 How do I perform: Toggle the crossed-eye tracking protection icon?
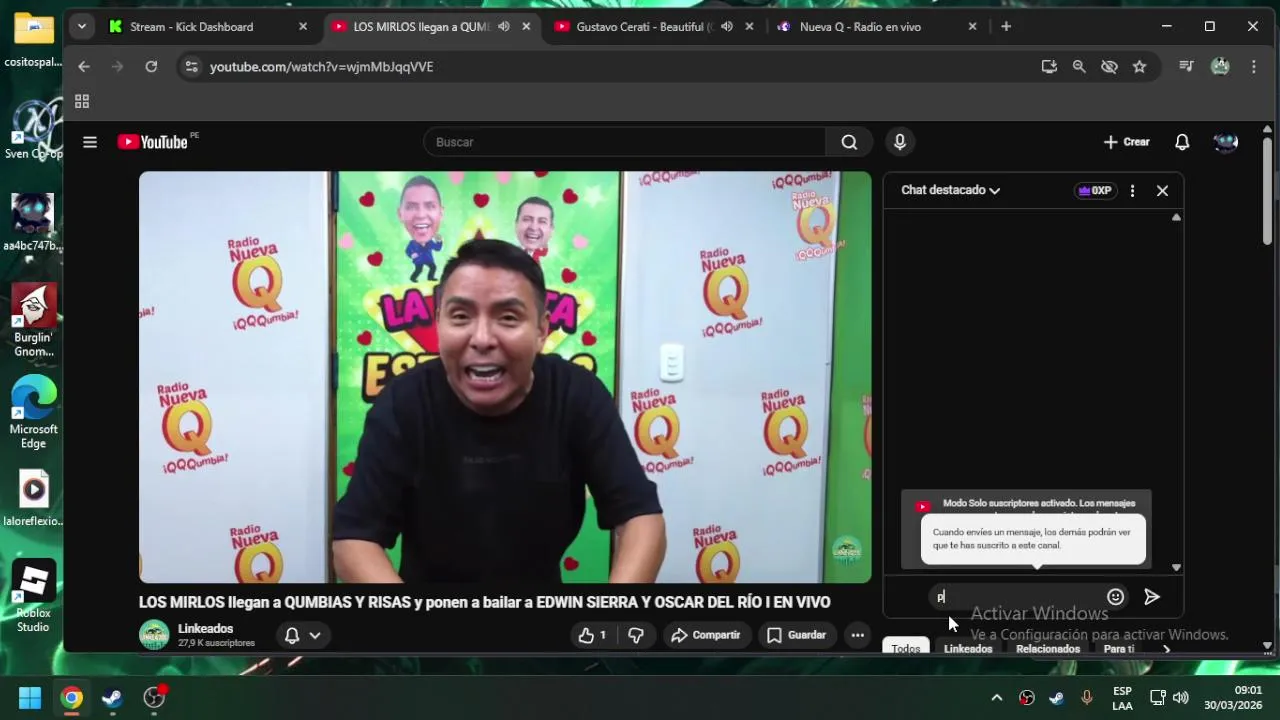pos(1109,66)
